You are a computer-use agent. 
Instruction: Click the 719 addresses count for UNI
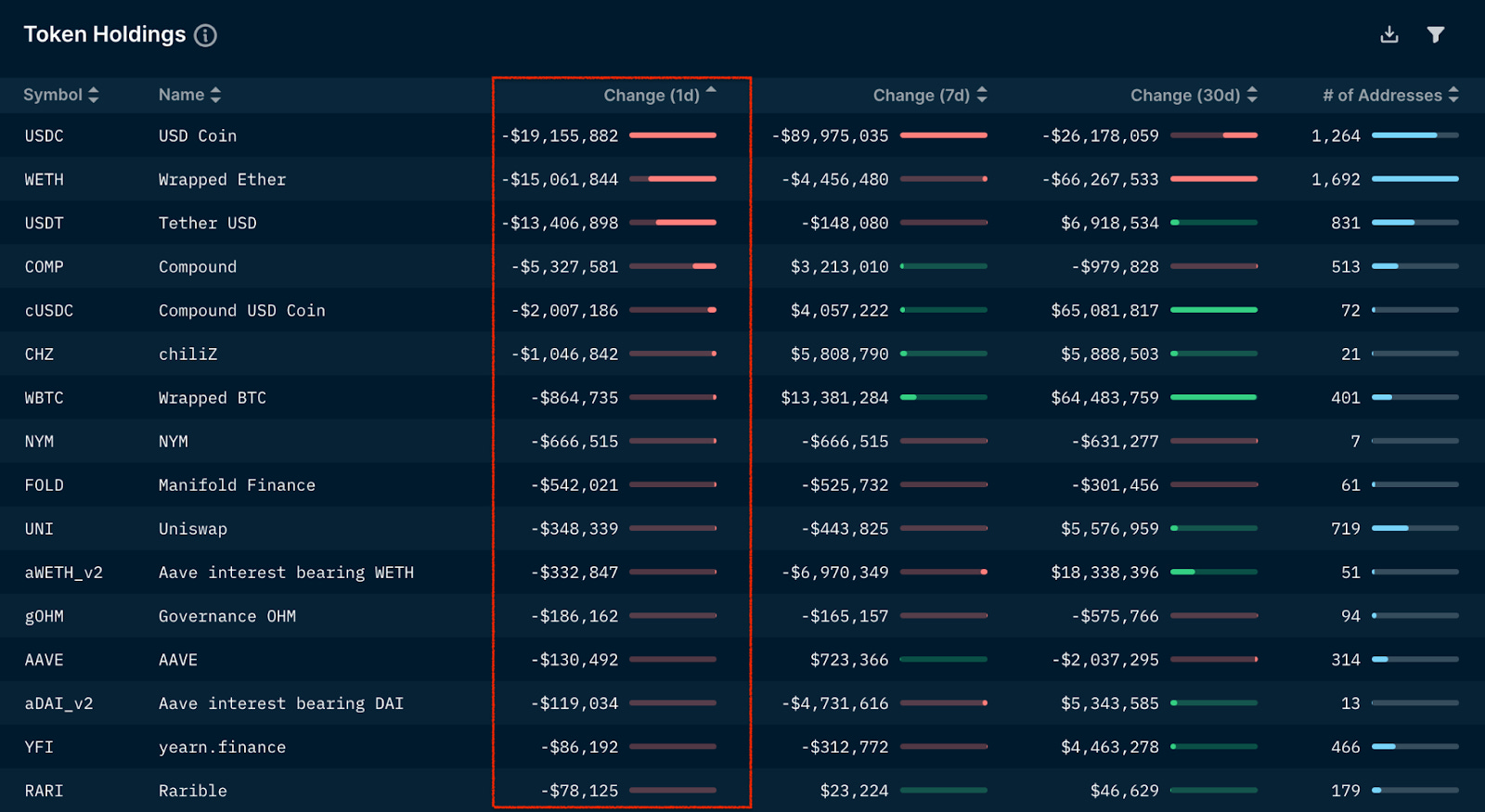pos(1346,528)
